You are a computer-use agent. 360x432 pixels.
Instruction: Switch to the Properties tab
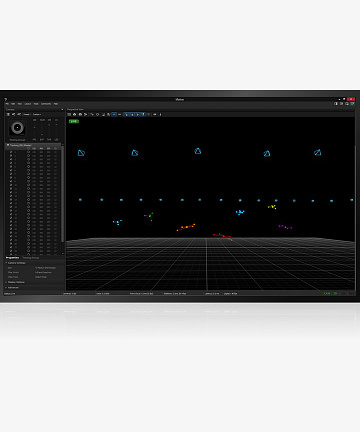pos(12,258)
